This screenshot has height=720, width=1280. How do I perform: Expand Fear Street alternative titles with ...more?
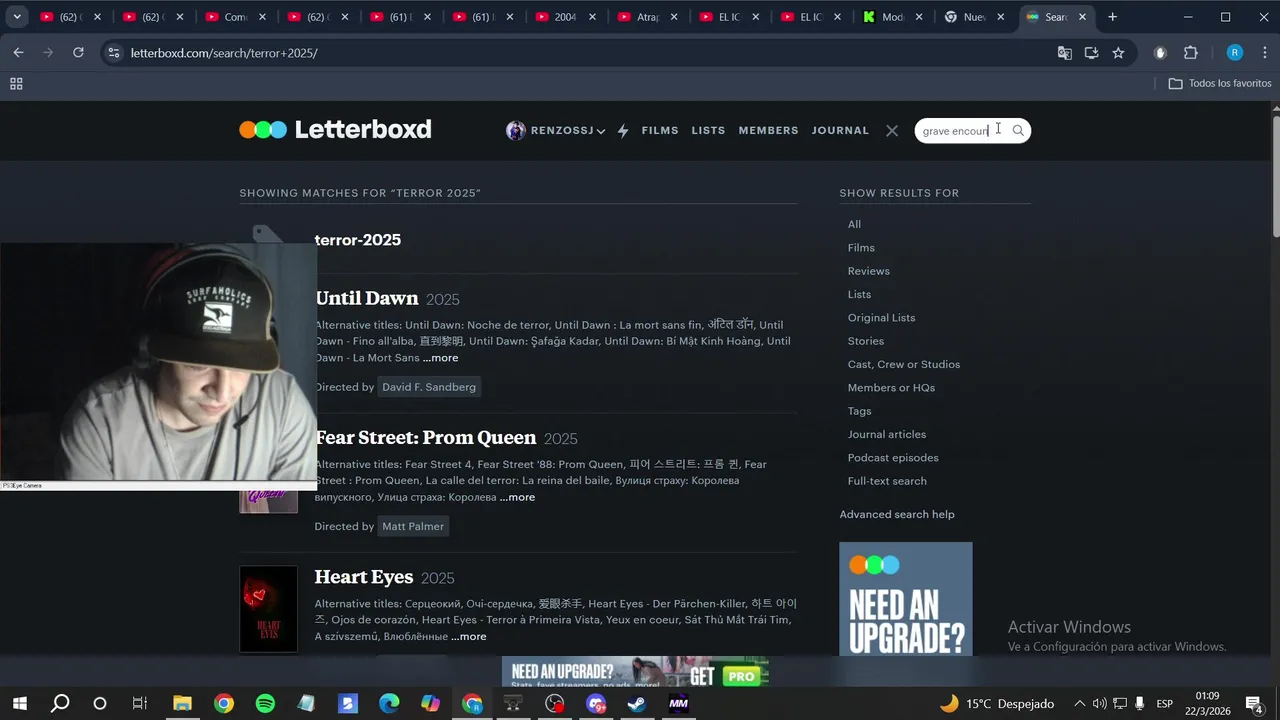click(x=517, y=497)
